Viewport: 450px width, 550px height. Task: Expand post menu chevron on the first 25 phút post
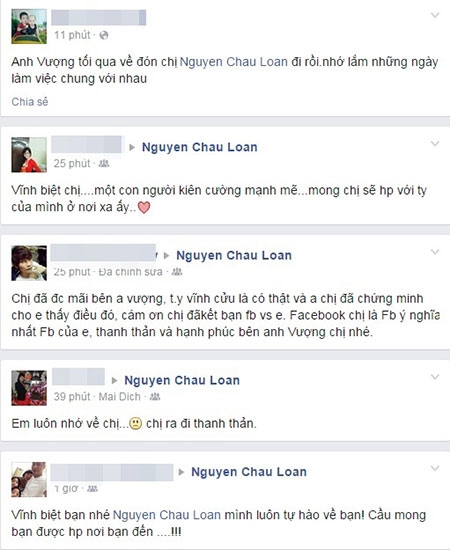click(x=435, y=144)
